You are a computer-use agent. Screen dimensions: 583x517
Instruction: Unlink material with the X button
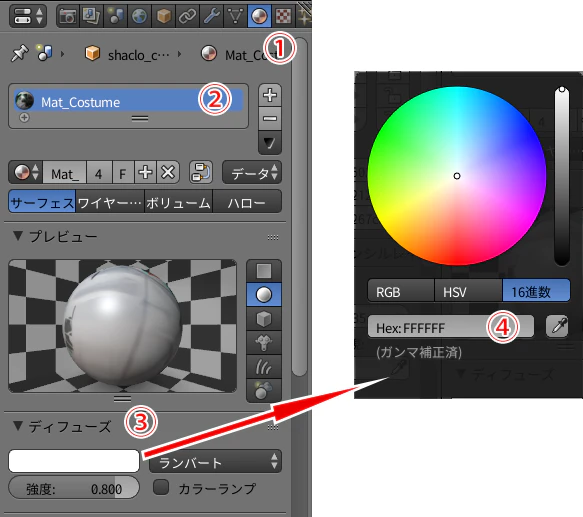168,173
